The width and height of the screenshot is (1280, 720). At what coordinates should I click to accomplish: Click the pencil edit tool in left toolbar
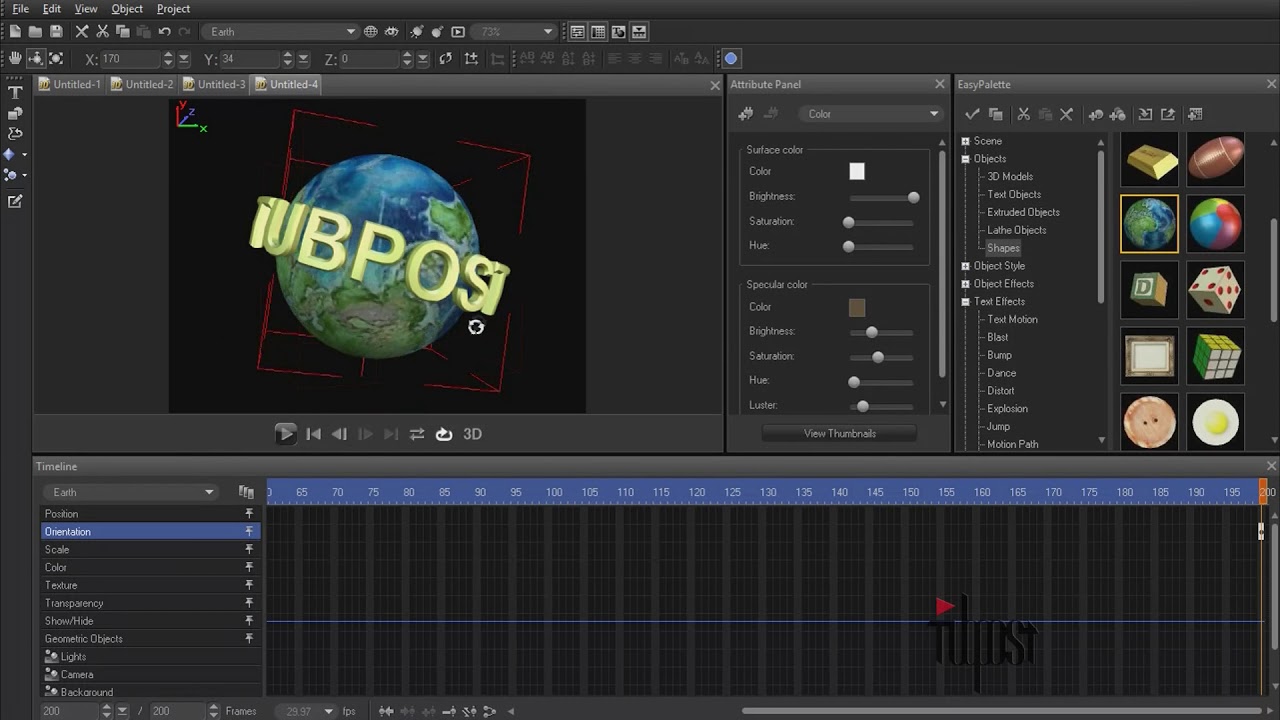[x=15, y=201]
